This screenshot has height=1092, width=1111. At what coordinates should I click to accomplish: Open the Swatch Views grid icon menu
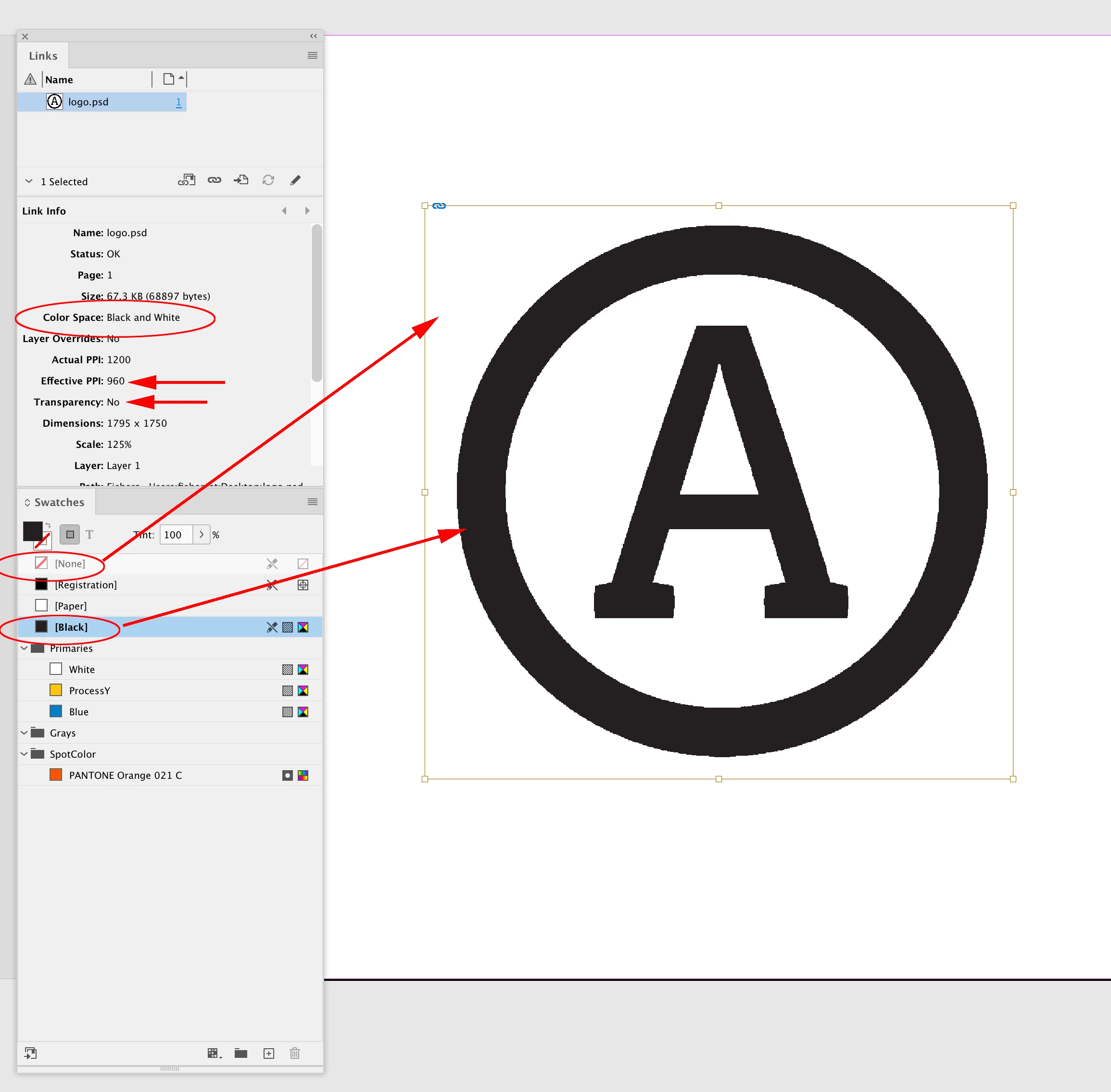(214, 1054)
